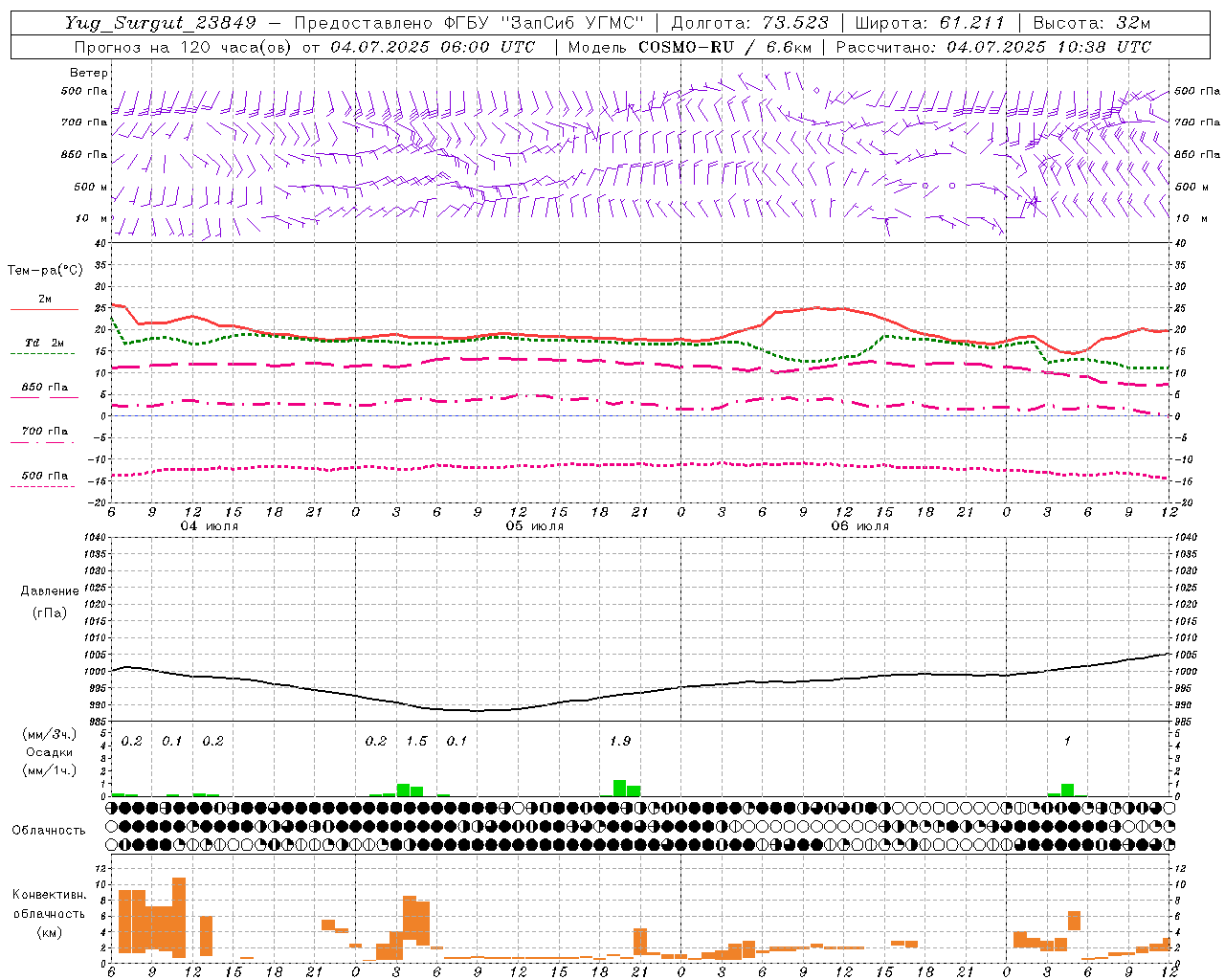Select the Высота: 32м header text
Screen dimensions: 1225x980
coord(1091,23)
